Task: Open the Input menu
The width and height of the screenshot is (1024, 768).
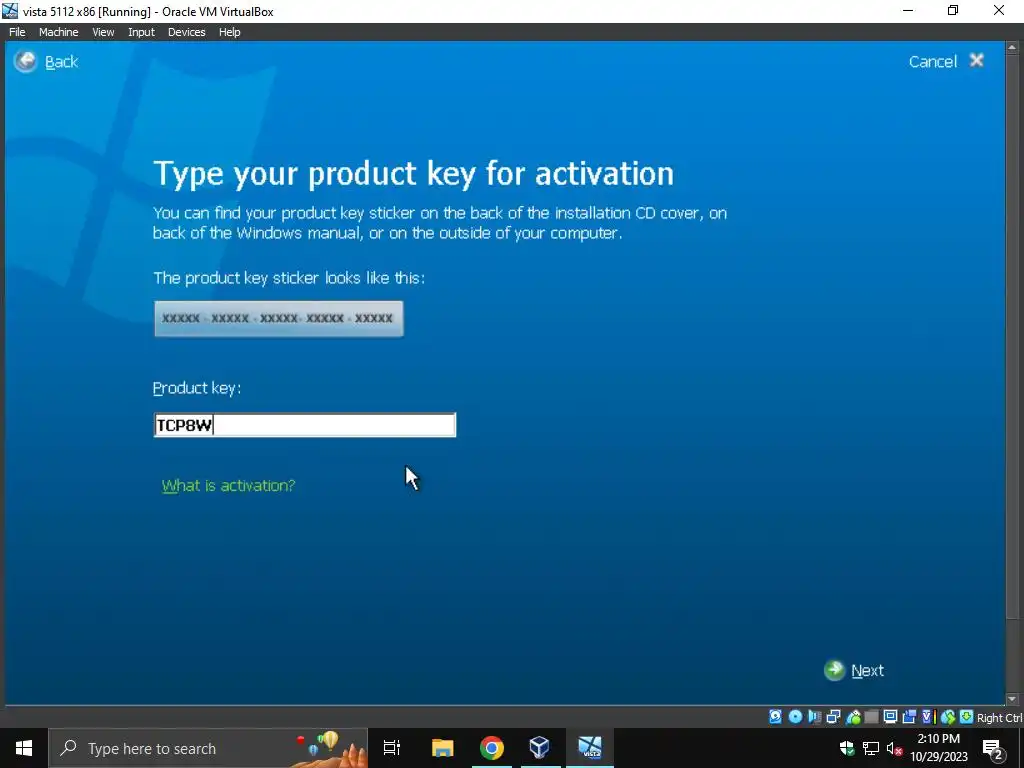Action: pos(141,32)
